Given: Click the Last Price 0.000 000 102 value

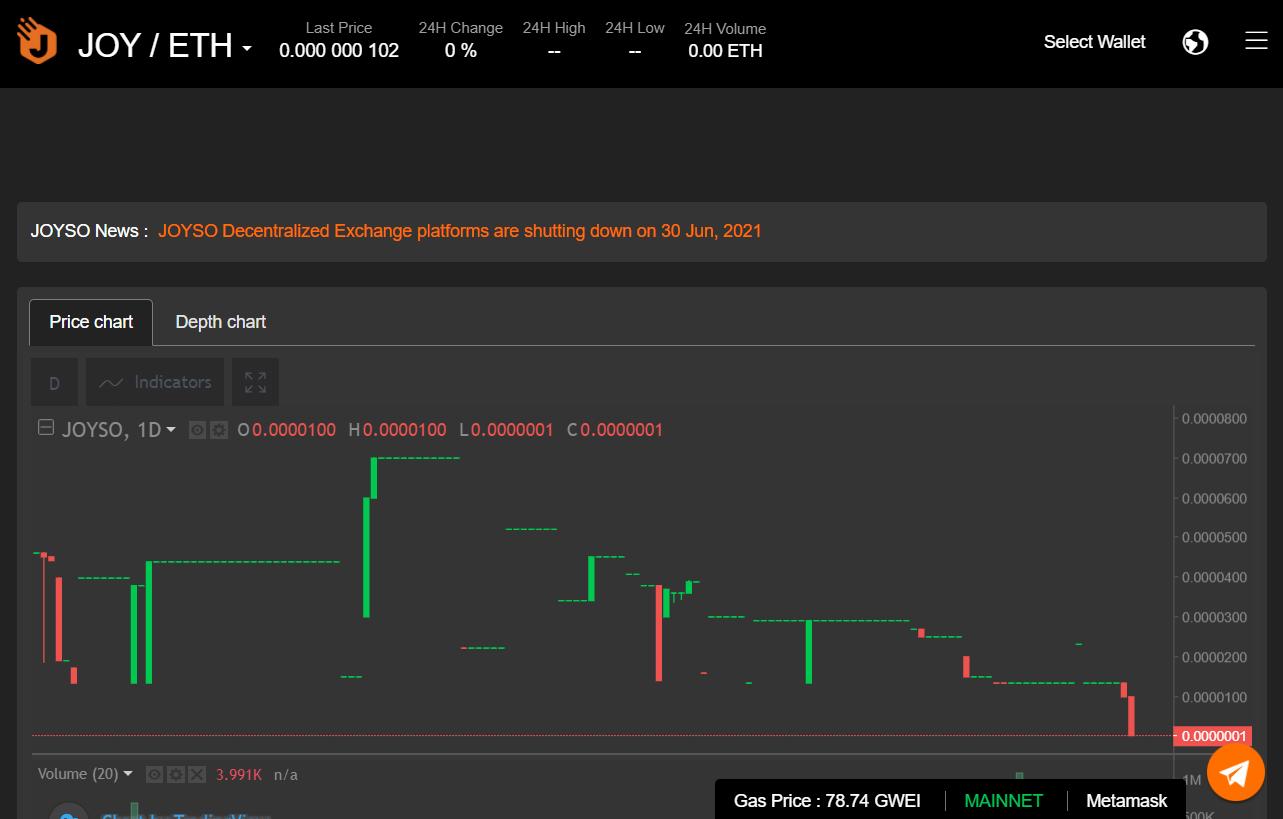Looking at the screenshot, I should pyautogui.click(x=339, y=50).
